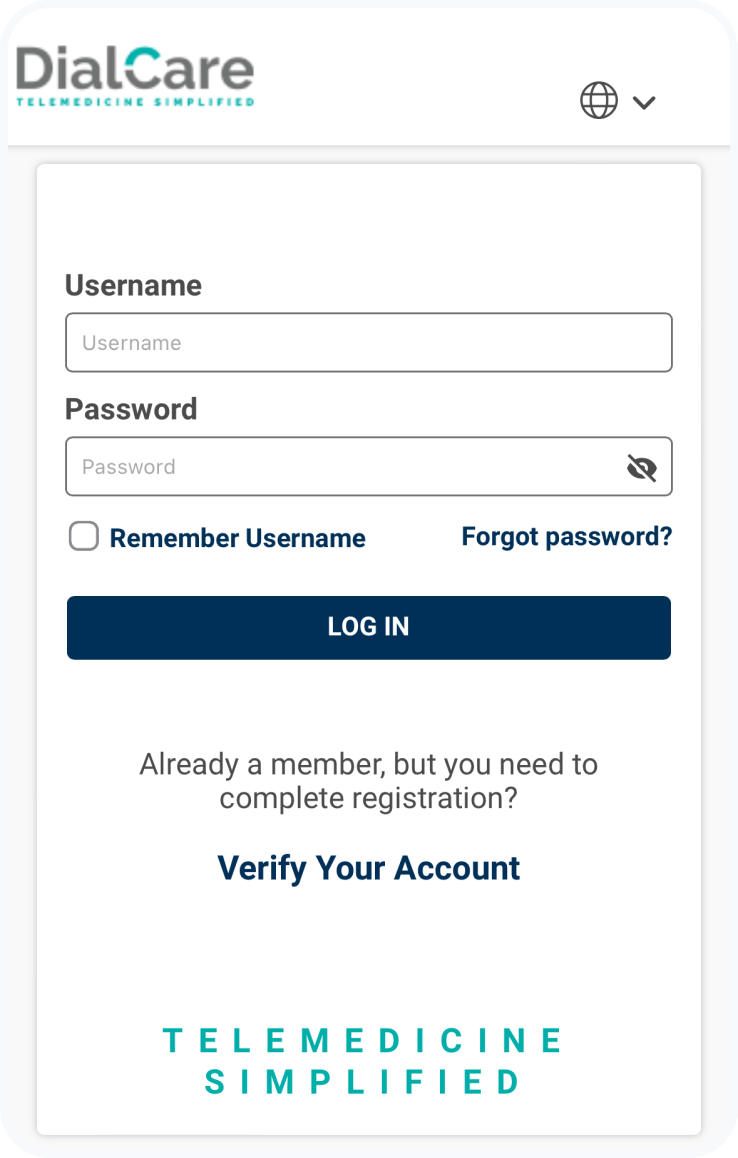Click the 'complete registration?' text line
The height and width of the screenshot is (1158, 738).
pos(368,799)
